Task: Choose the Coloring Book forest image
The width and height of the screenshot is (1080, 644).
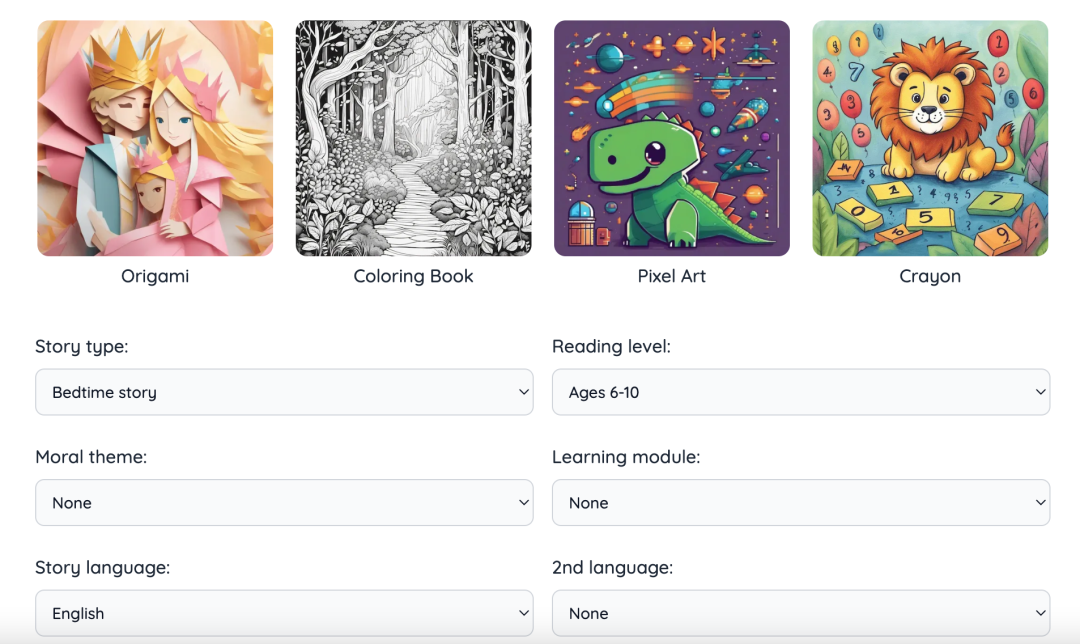Action: 413,138
